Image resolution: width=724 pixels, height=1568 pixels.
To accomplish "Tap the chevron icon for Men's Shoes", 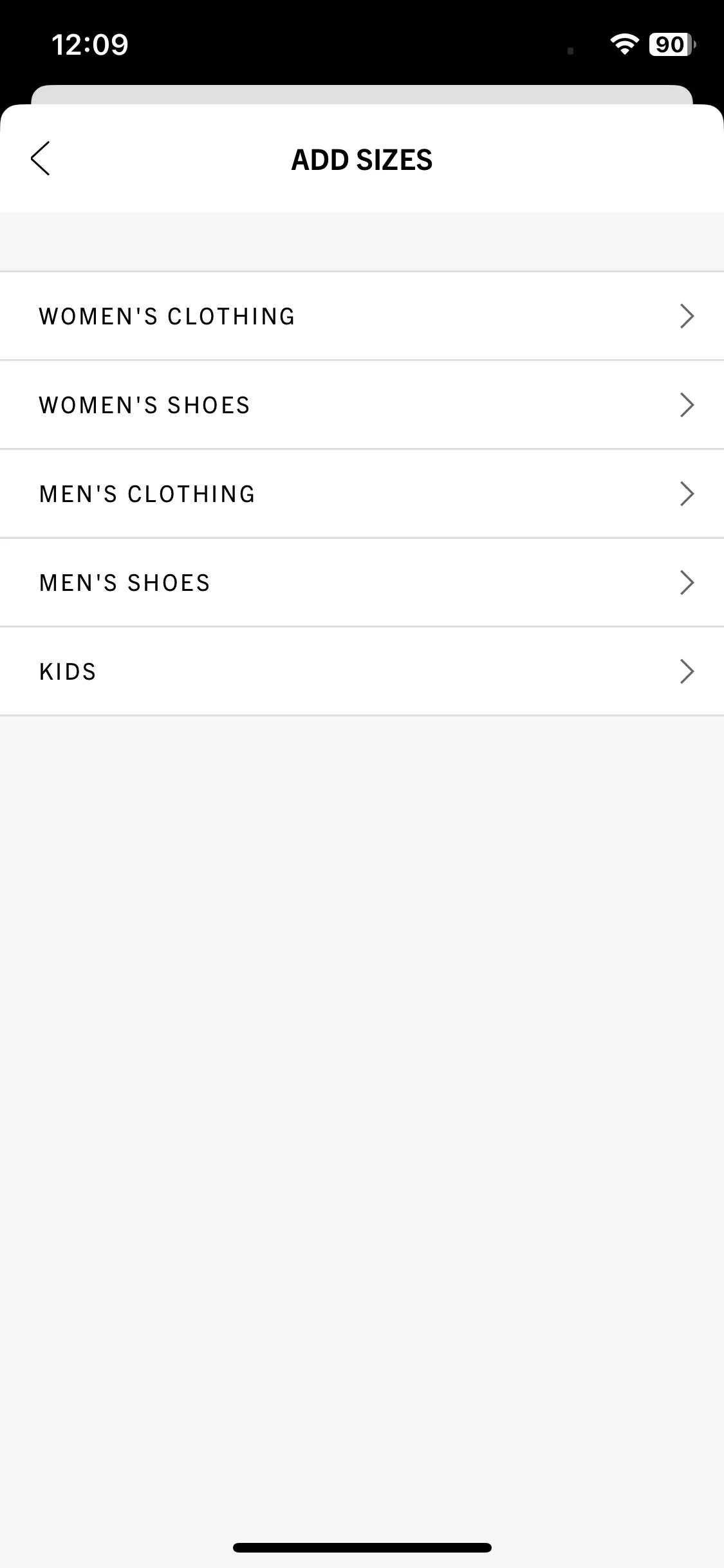I will (687, 583).
